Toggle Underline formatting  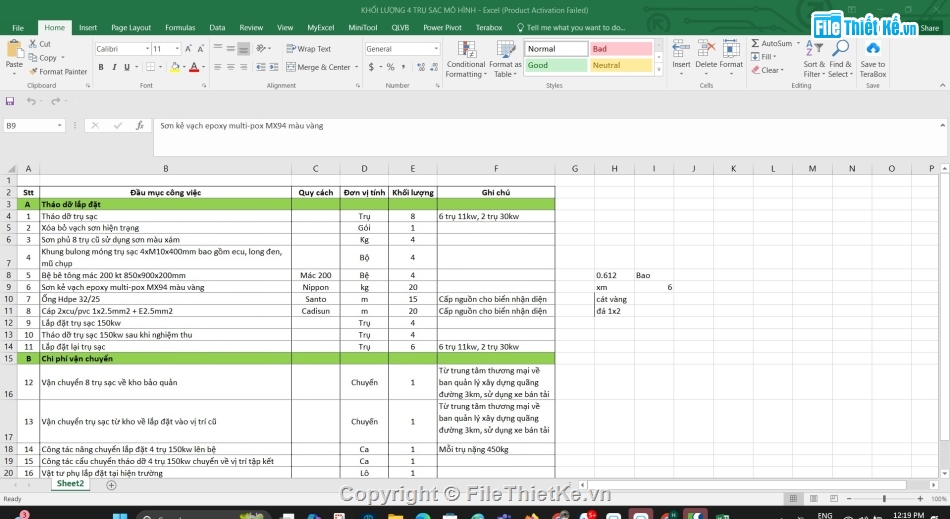(127, 67)
